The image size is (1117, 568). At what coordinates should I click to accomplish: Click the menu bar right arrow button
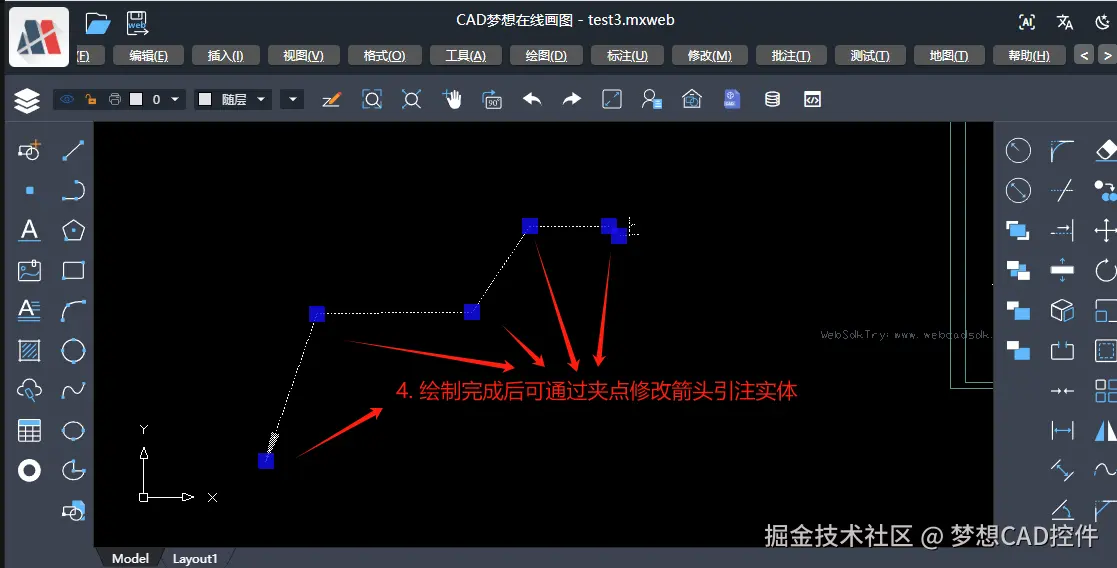[1106, 56]
